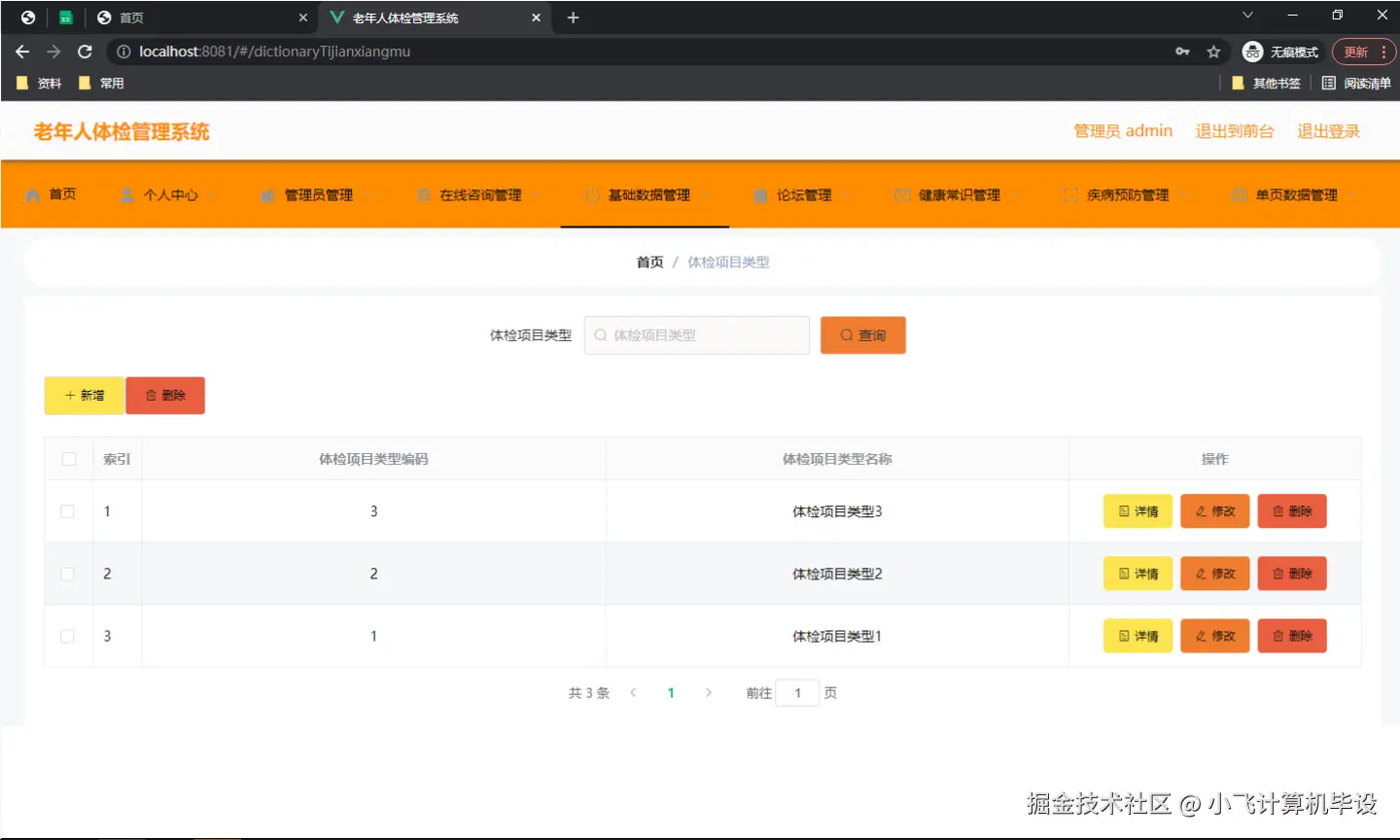Click the 详情 button for 体检项目类型2

[x=1137, y=573]
